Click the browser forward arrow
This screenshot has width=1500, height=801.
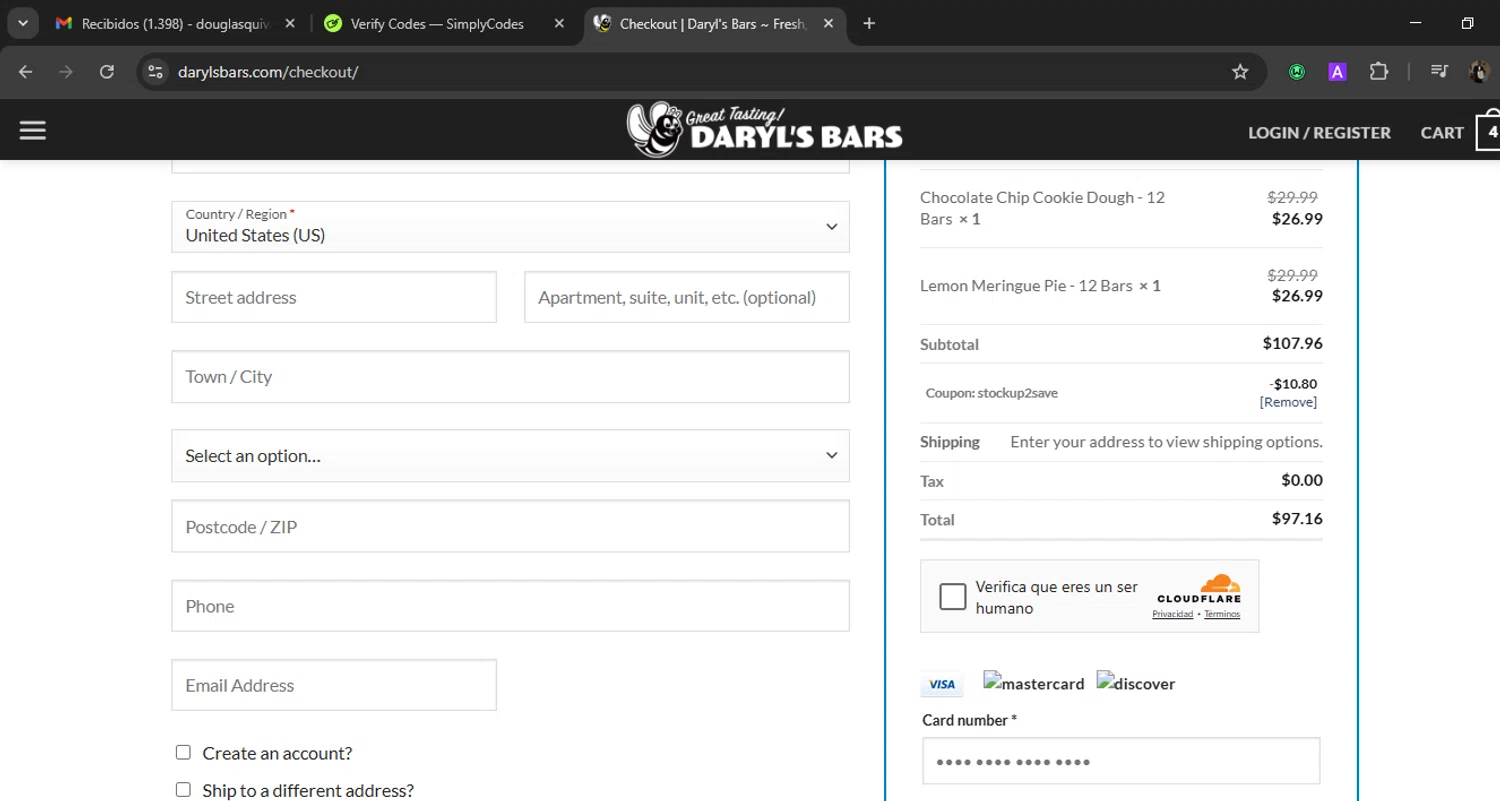pos(66,72)
